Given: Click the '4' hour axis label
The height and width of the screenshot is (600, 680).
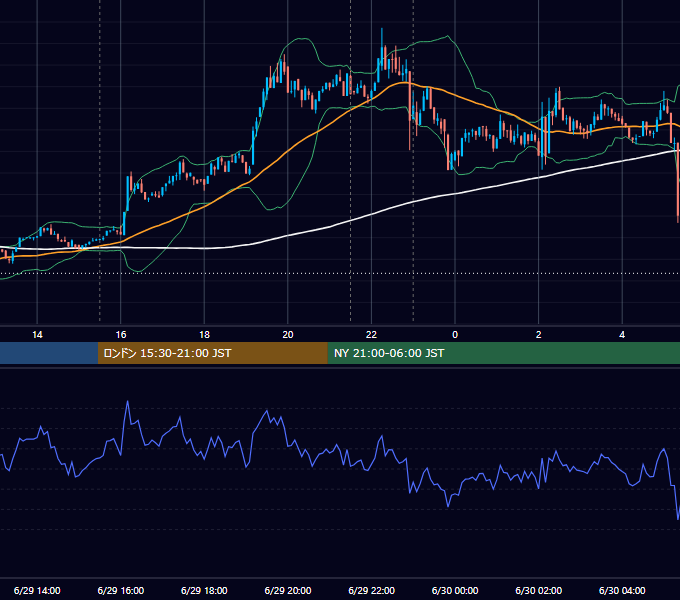Looking at the screenshot, I should point(622,335).
